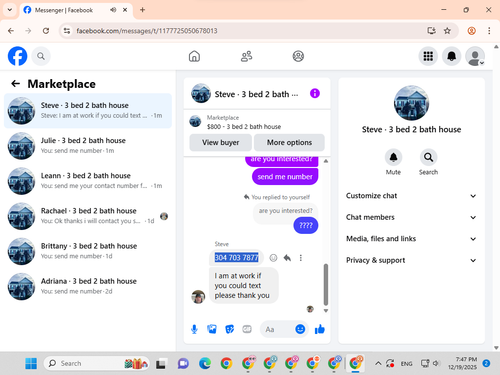Click the View buyer button
Image resolution: width=500 pixels, height=375 pixels.
[x=221, y=142]
